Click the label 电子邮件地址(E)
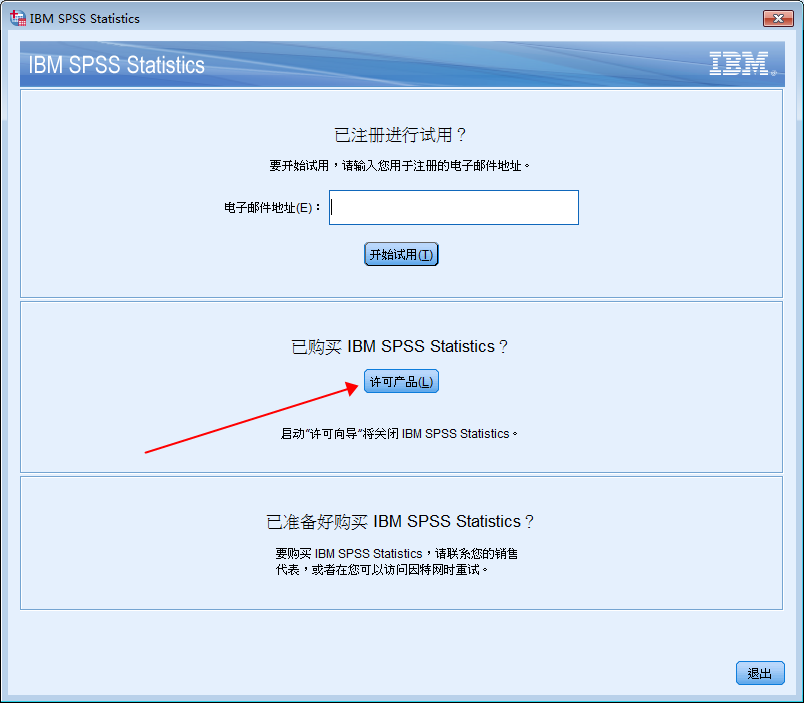 [x=272, y=208]
